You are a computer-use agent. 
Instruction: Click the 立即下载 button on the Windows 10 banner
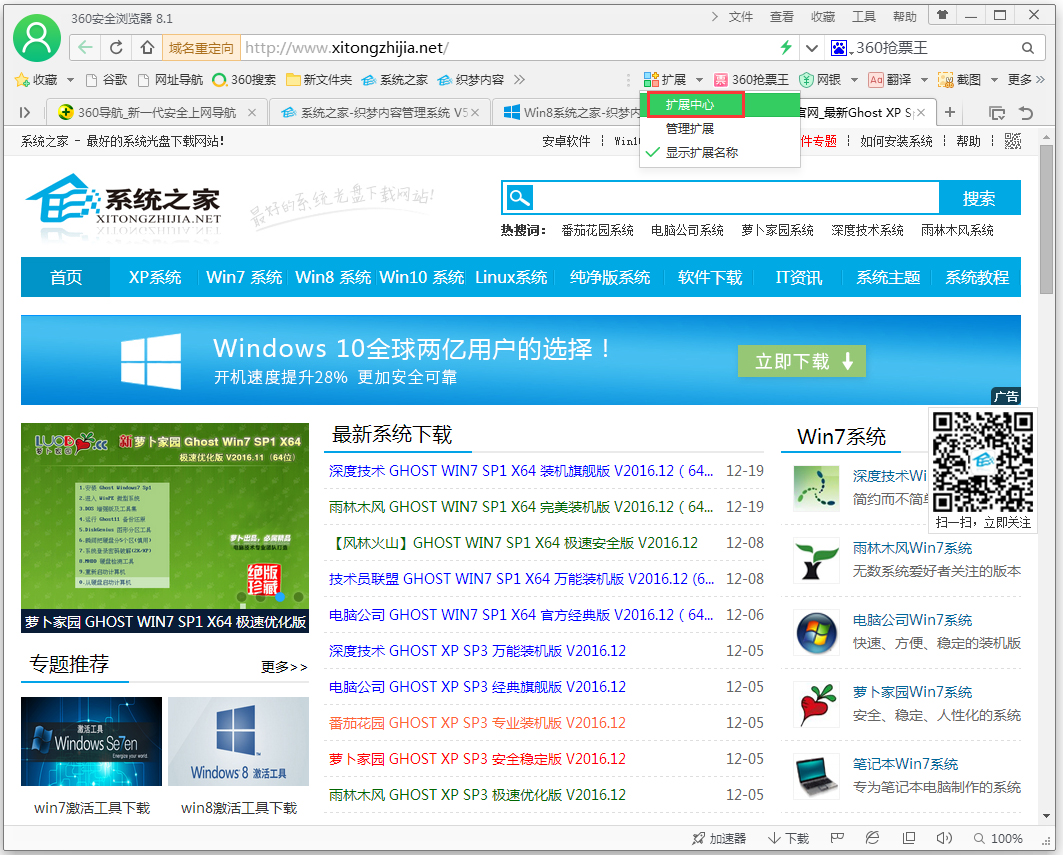tap(801, 361)
